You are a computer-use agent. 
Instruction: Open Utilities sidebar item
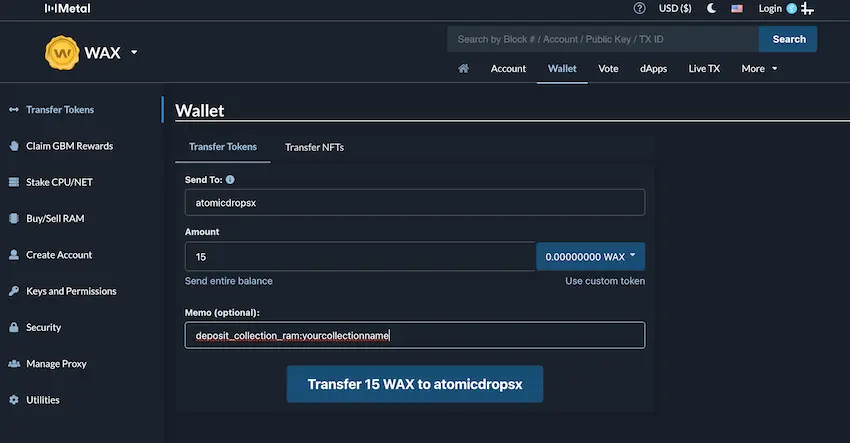[43, 400]
